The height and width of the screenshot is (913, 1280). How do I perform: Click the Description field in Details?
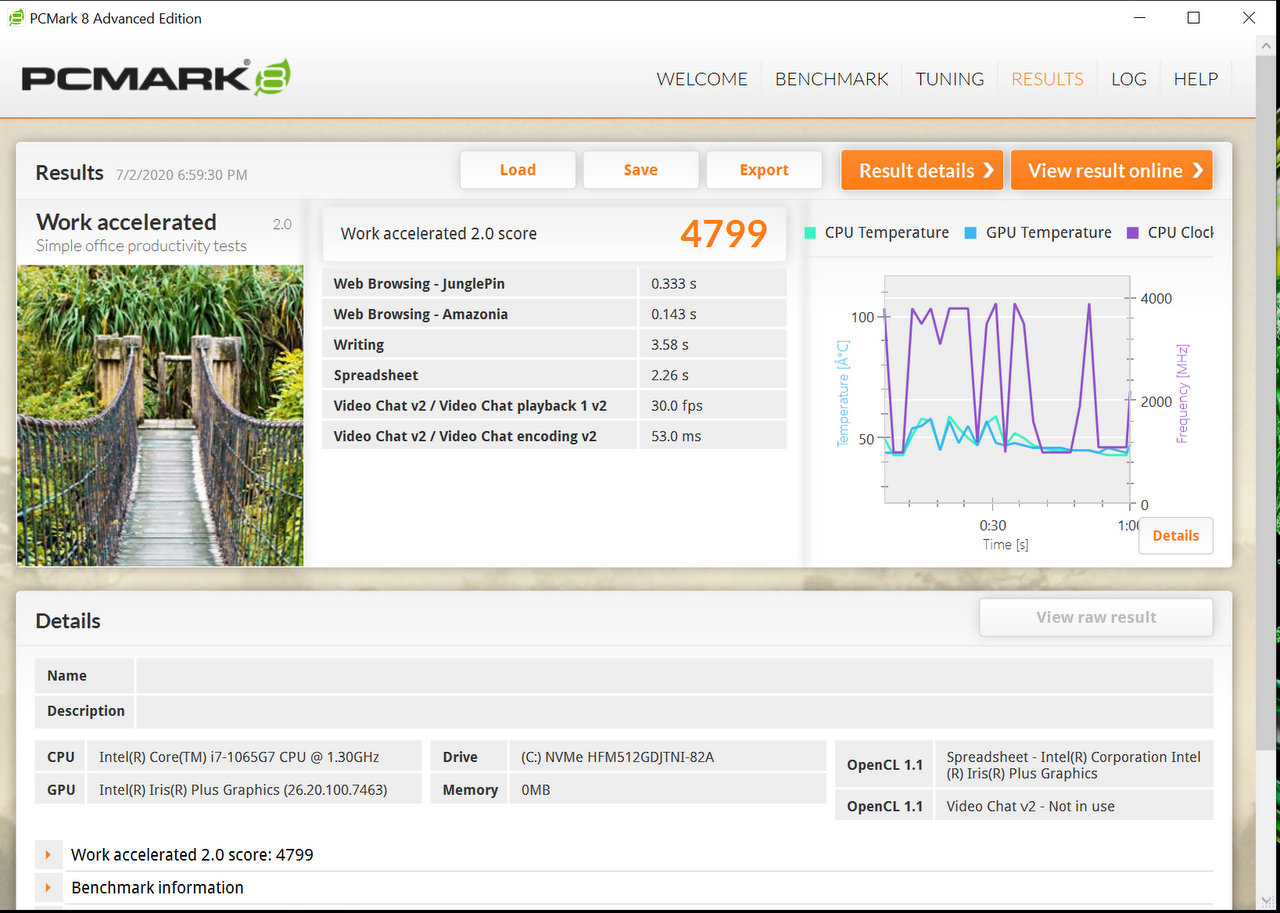[x=675, y=711]
